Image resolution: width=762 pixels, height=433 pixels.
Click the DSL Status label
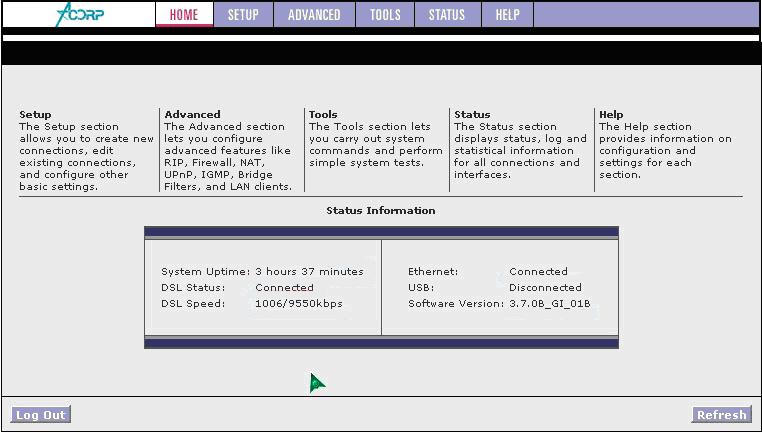(193, 288)
